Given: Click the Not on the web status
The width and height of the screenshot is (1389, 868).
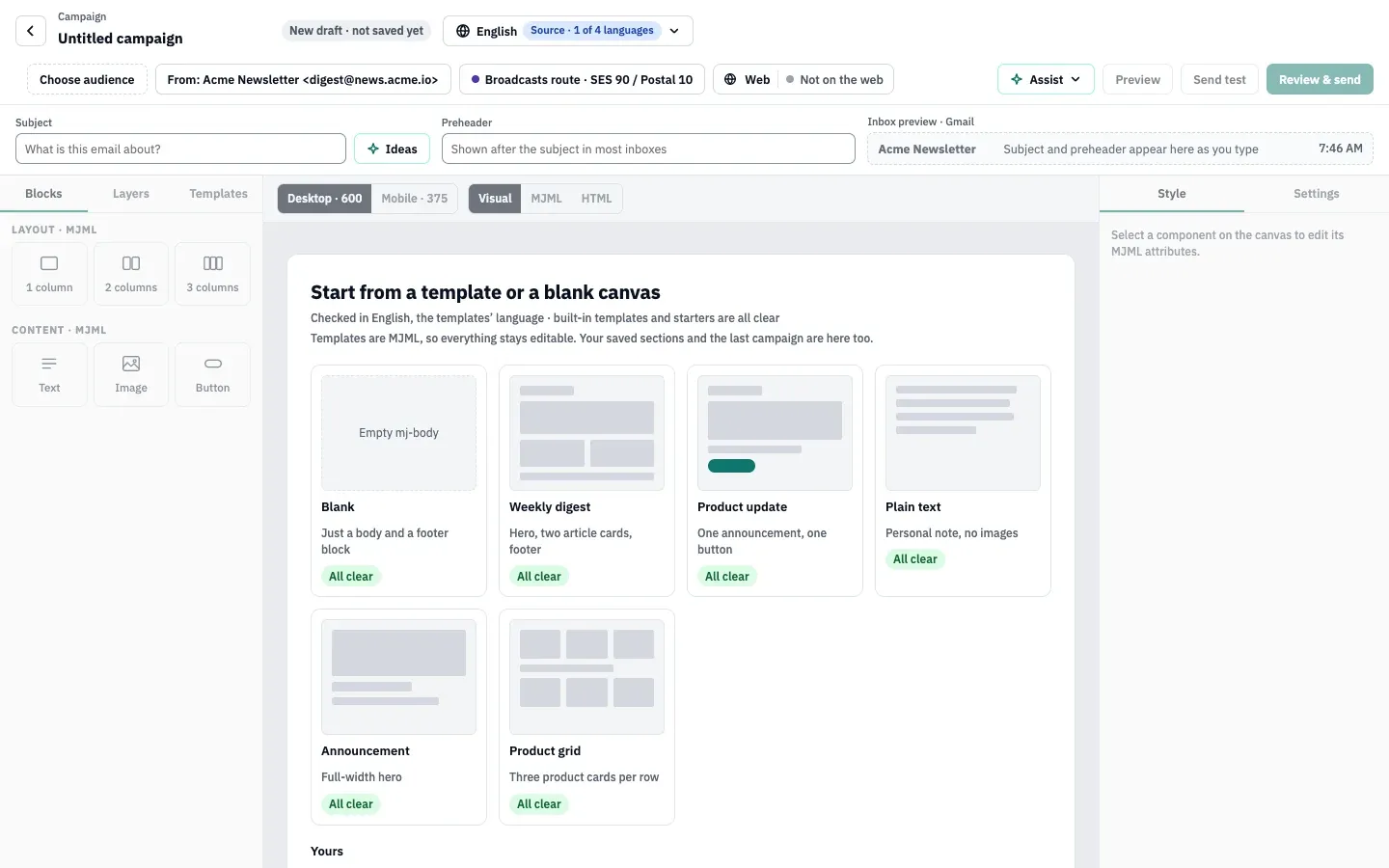Looking at the screenshot, I should pos(834,79).
